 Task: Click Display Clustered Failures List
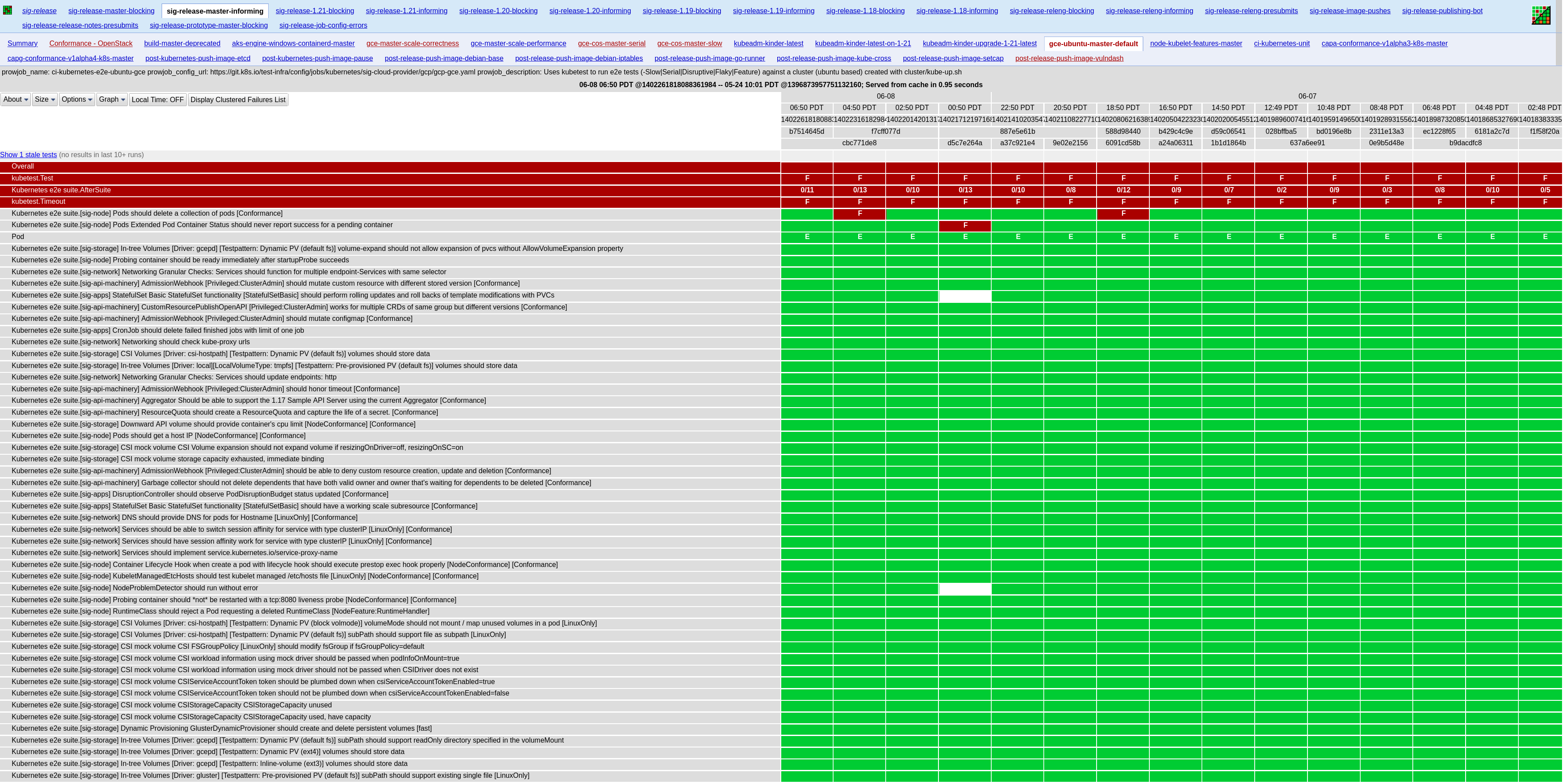coord(238,99)
